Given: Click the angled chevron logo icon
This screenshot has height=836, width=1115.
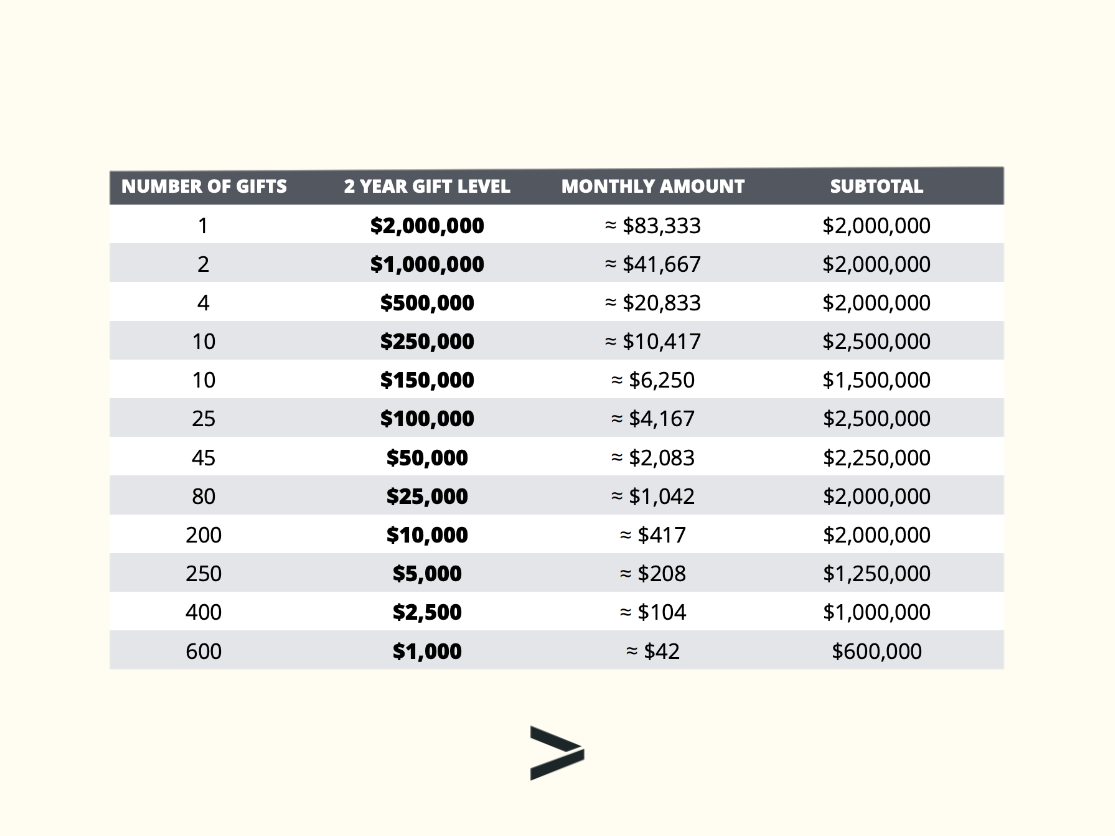Looking at the screenshot, I should (556, 753).
